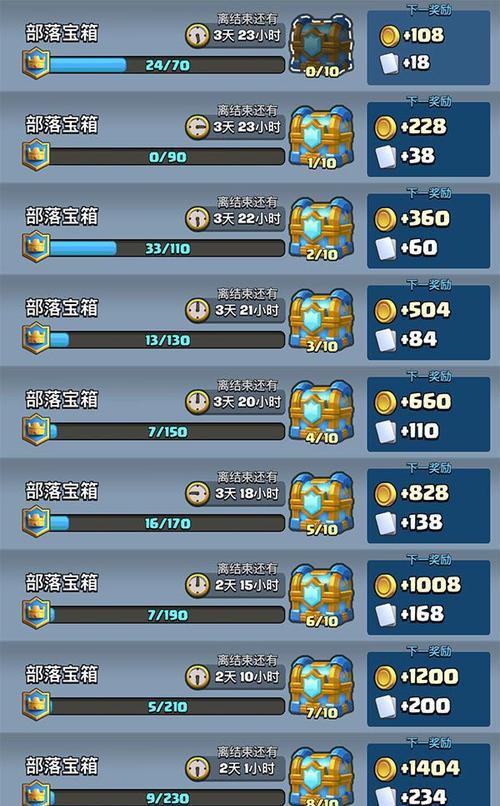Click the crown badge beside 24/70 progress

tap(36, 63)
